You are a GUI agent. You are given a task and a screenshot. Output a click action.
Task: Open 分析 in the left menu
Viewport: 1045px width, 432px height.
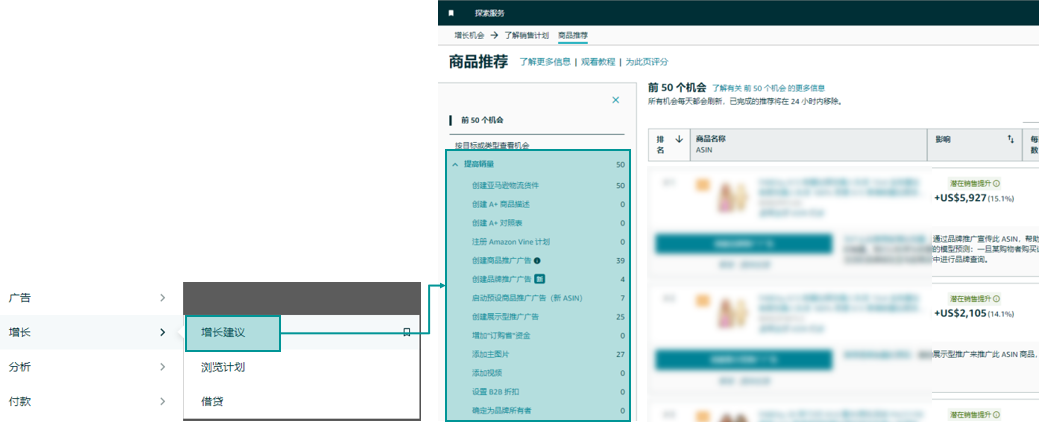19,367
